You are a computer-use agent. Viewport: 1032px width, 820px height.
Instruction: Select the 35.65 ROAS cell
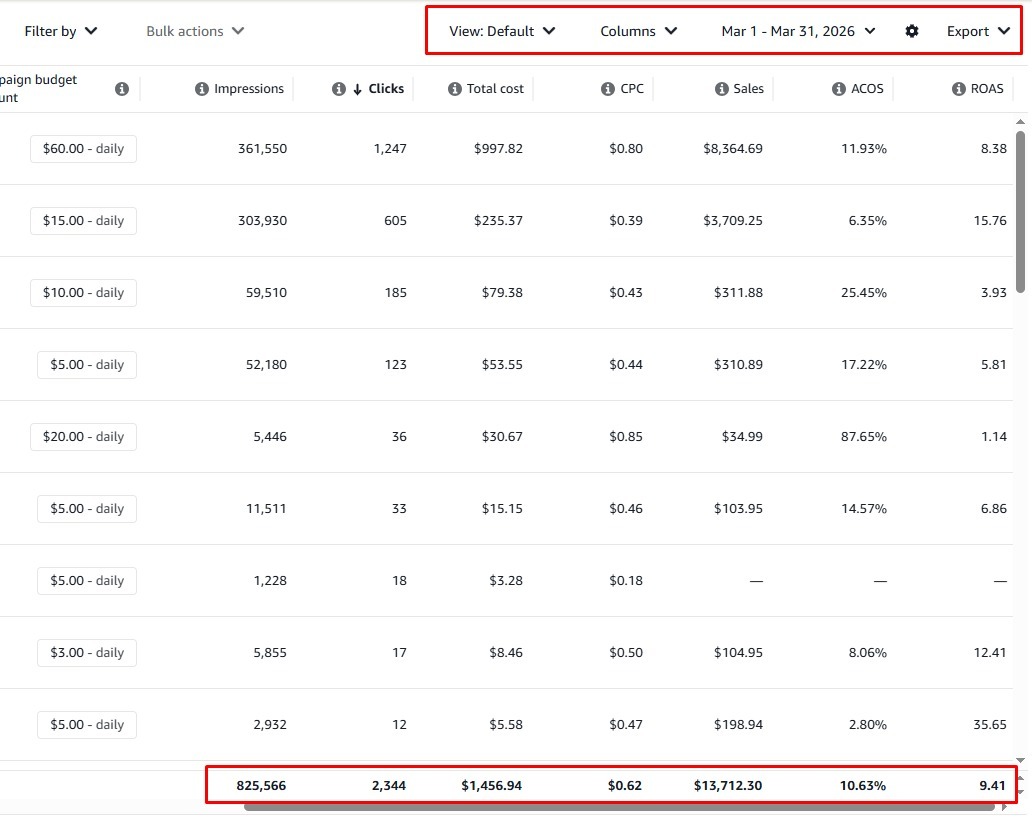991,725
